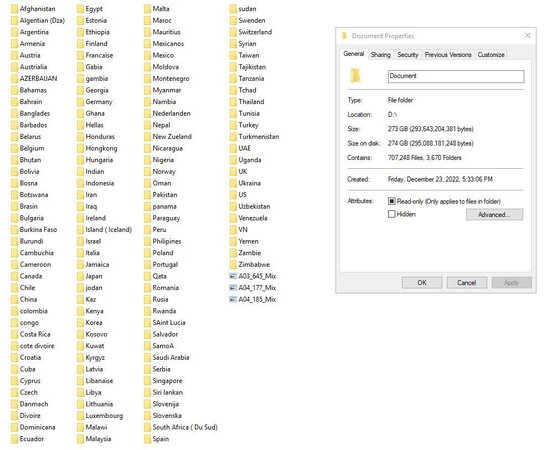
Task: Click the Island ( Iceland) folder icon
Action: (x=80, y=230)
